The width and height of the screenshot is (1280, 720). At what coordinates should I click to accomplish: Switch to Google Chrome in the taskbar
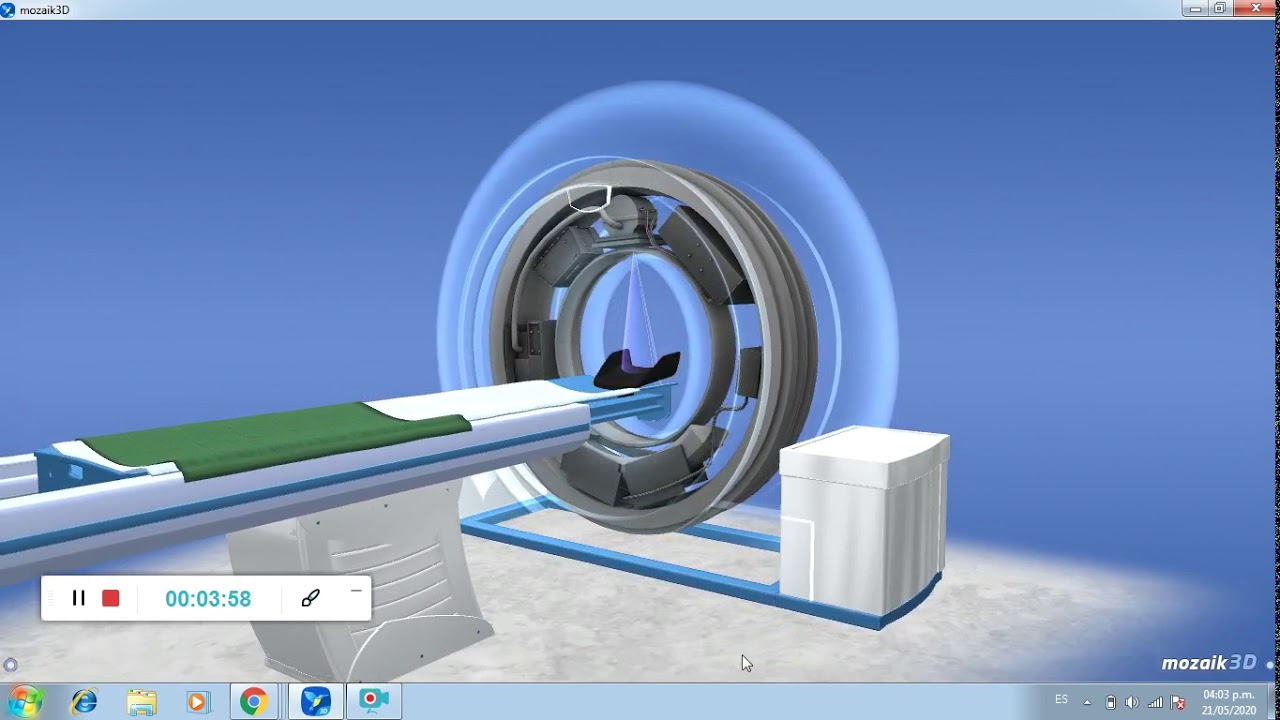[254, 702]
